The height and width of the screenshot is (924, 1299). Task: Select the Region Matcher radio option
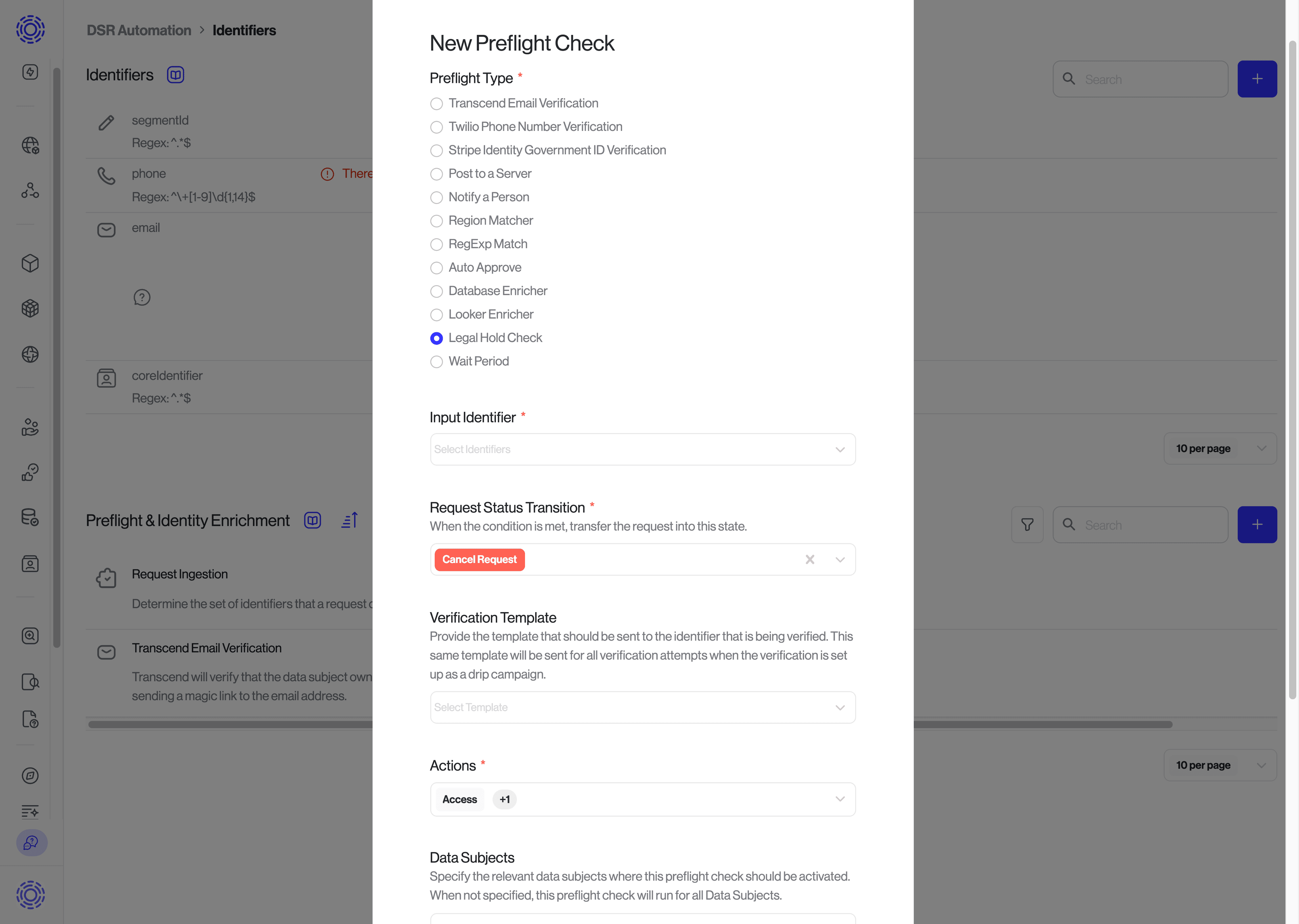[x=436, y=221]
